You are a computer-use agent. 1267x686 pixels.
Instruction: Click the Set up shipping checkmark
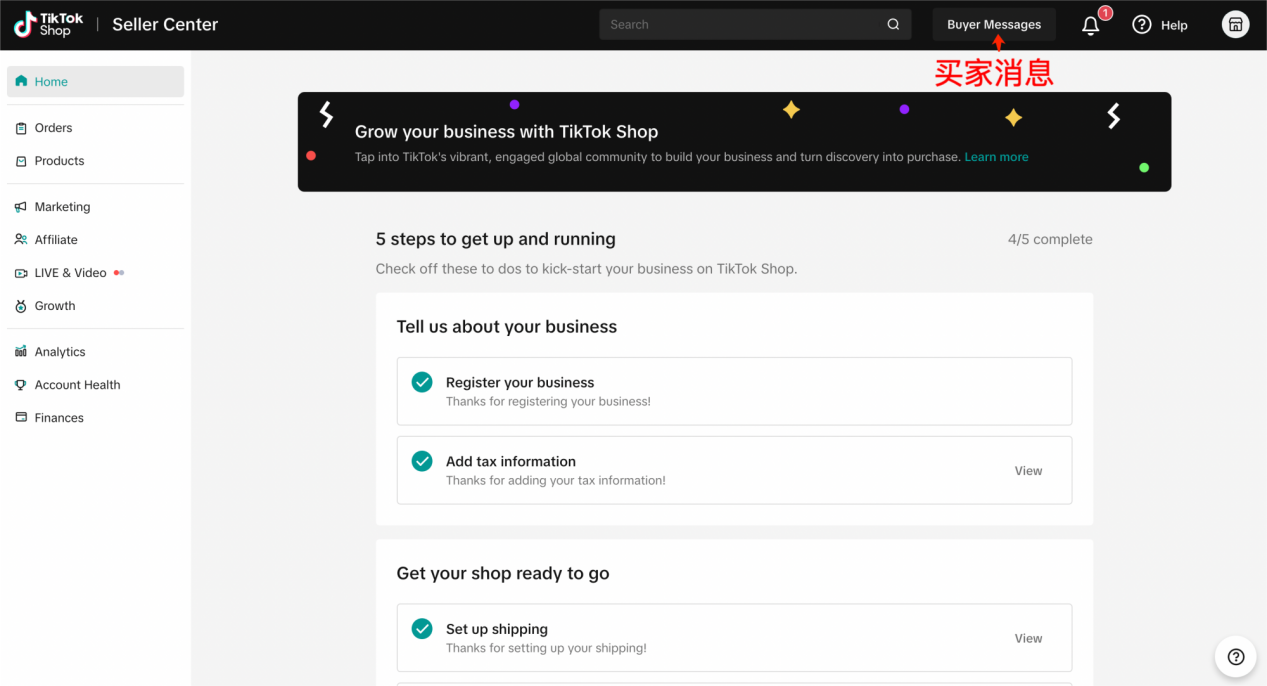pyautogui.click(x=422, y=629)
